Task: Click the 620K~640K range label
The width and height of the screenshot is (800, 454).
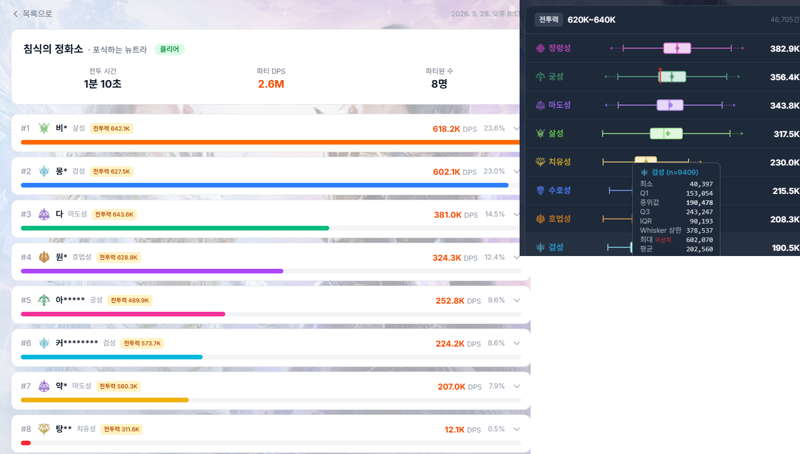Action: (591, 20)
